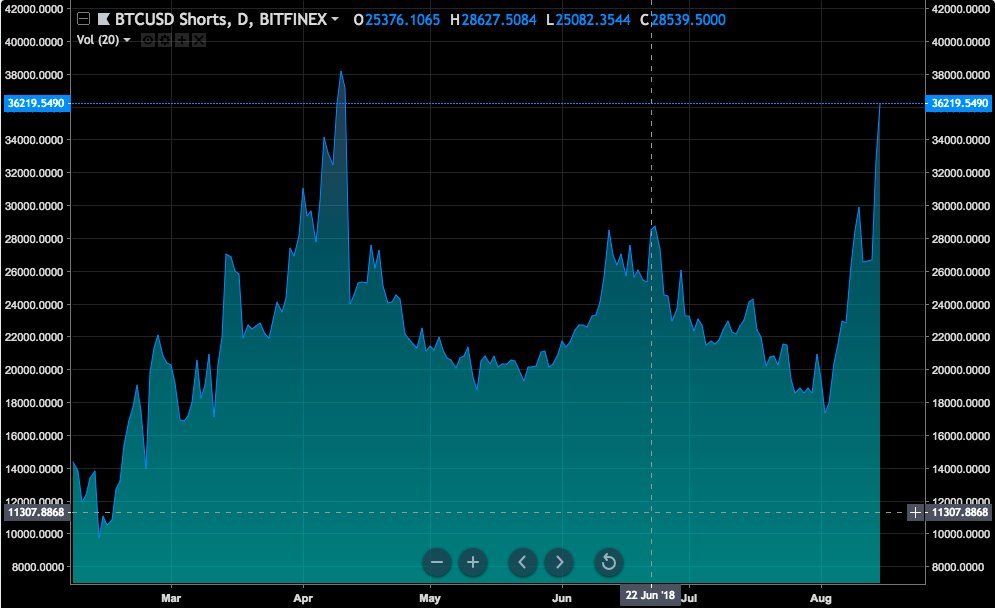
Task: Click the close value C28539.5000
Action: tap(683, 20)
